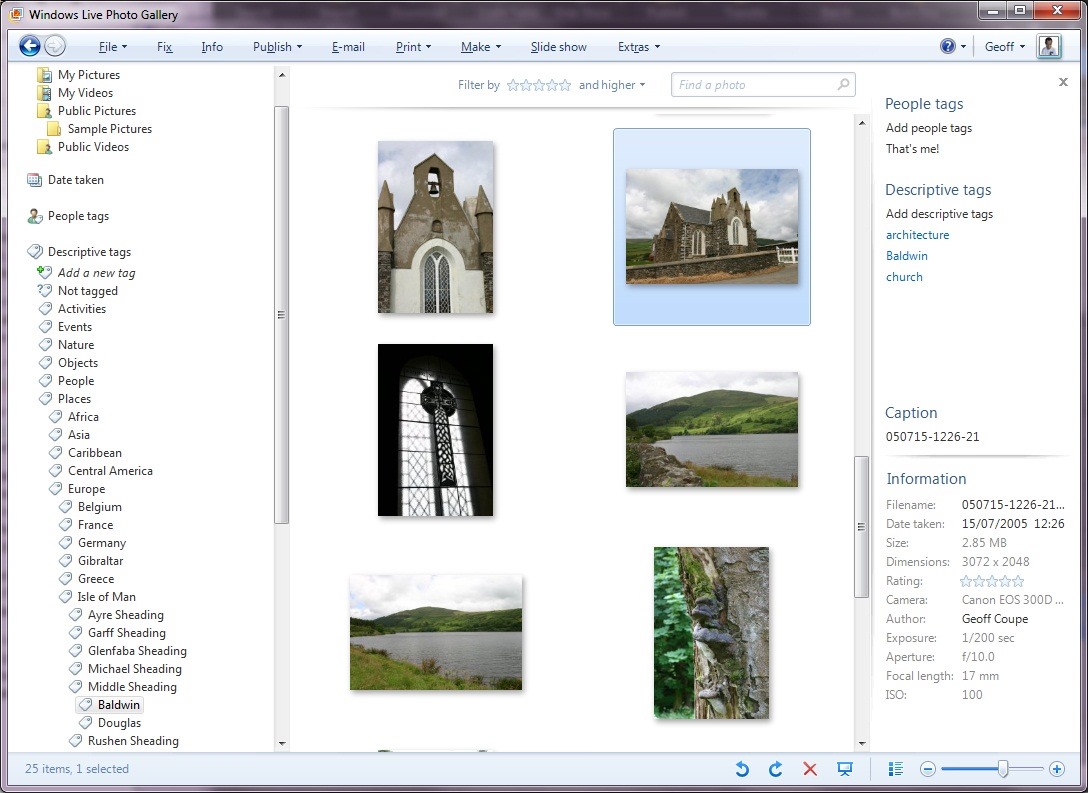This screenshot has width=1088, height=793.
Task: Delete the selected photo with red X
Action: click(810, 769)
